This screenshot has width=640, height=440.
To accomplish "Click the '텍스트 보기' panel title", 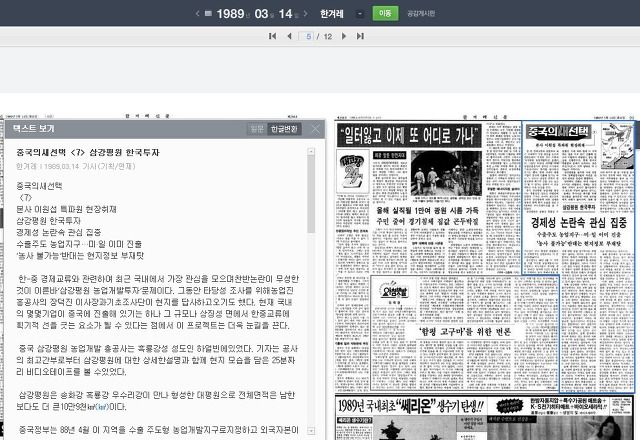I will (x=33, y=129).
